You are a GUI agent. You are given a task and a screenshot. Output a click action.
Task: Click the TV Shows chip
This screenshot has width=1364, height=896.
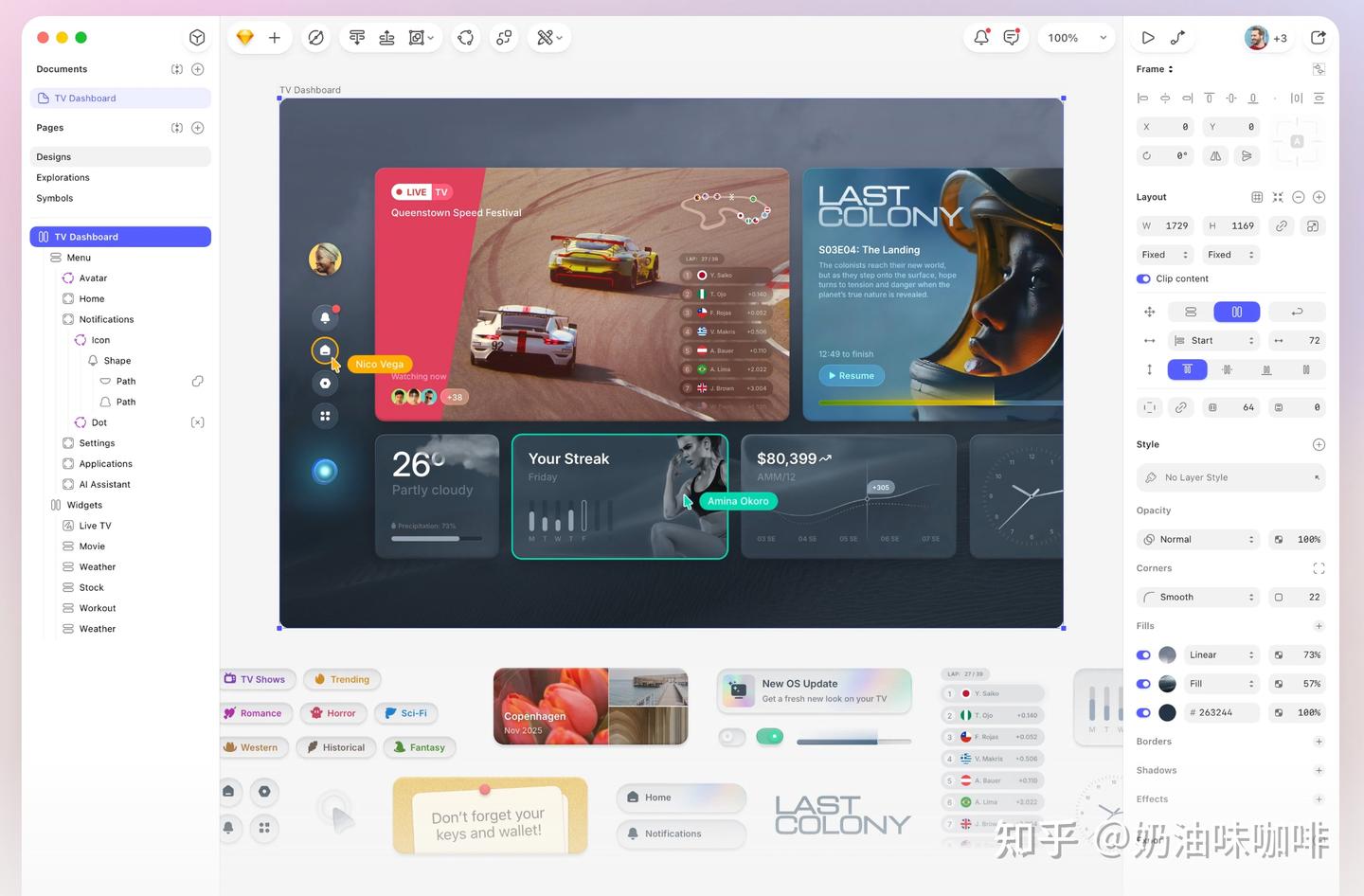click(x=258, y=679)
